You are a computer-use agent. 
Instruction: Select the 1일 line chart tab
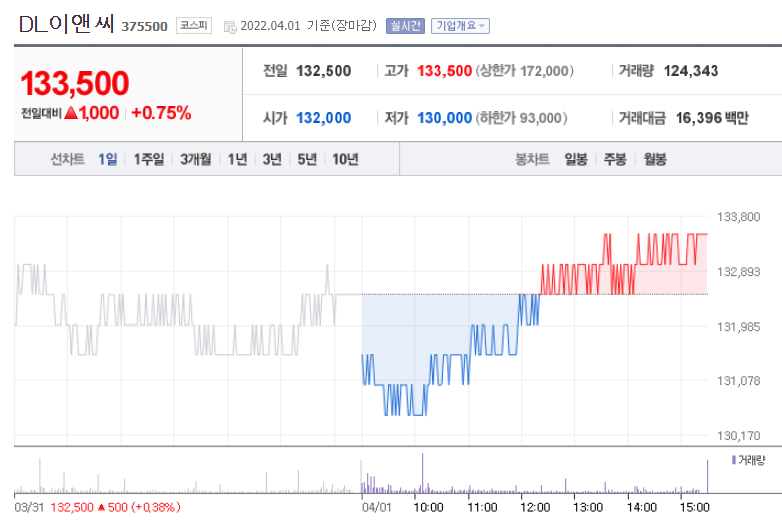point(107,160)
